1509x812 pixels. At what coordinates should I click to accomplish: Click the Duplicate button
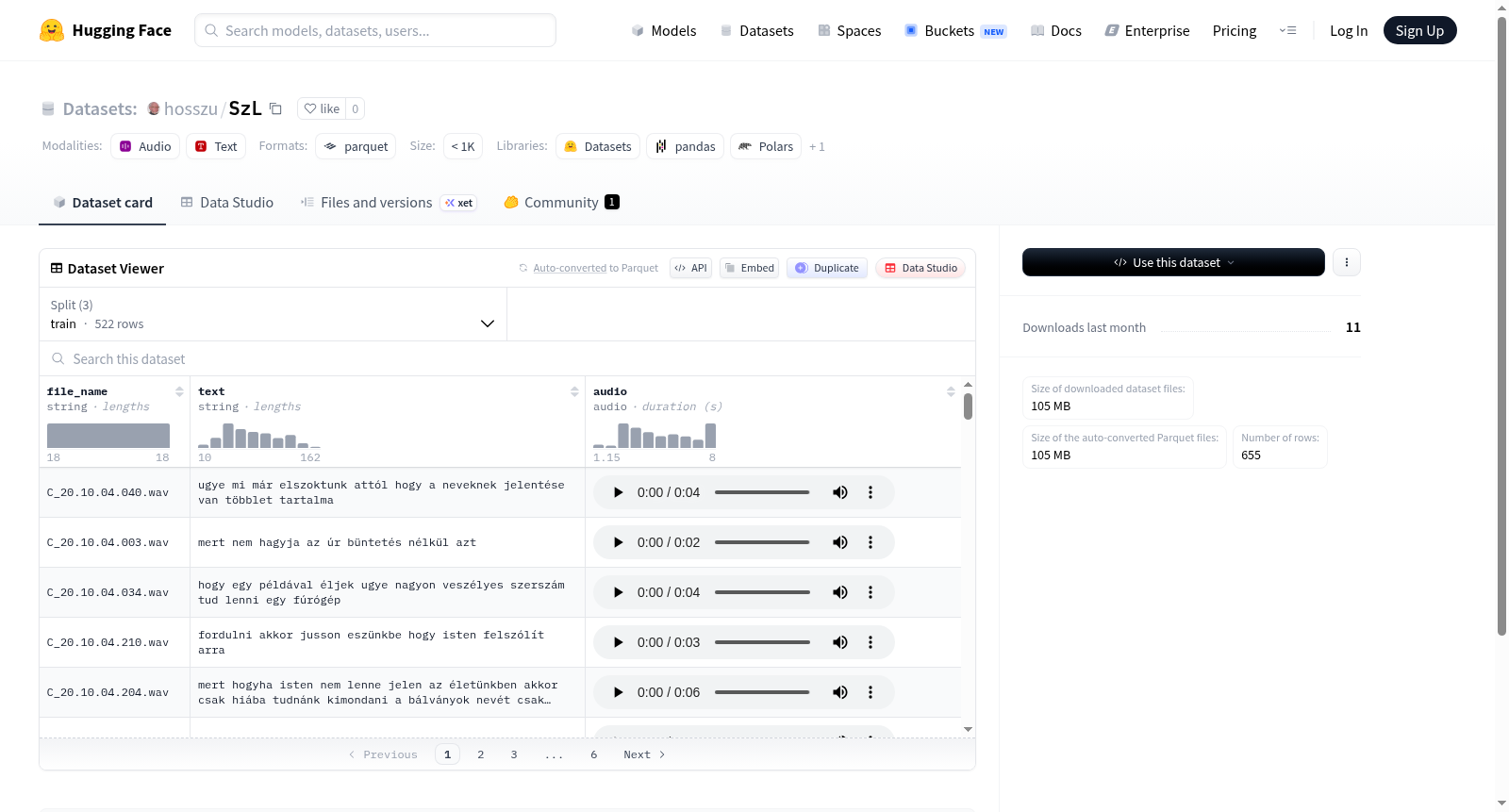pos(827,268)
